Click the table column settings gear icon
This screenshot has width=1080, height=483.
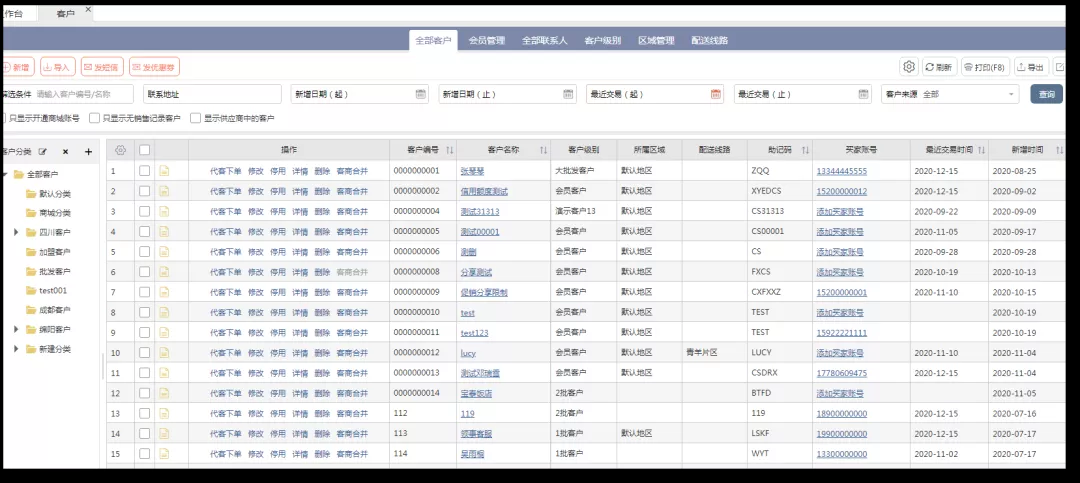120,150
